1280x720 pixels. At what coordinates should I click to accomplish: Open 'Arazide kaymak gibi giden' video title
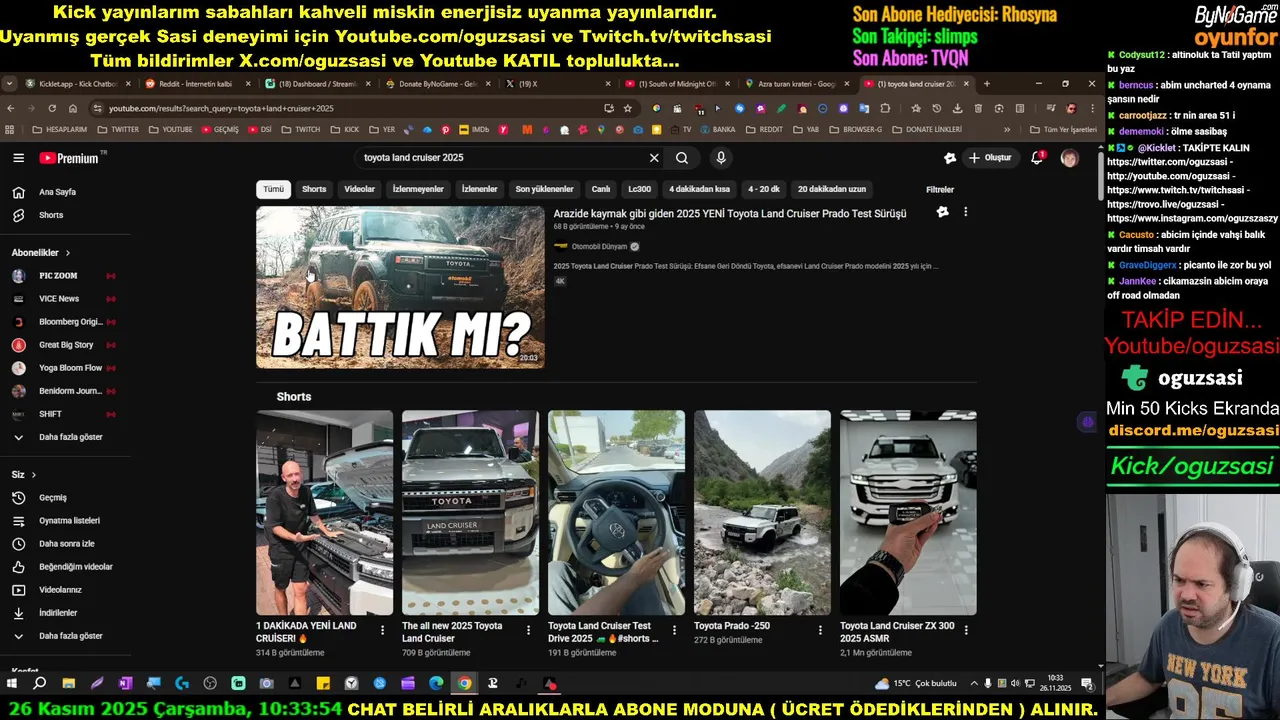coord(730,213)
